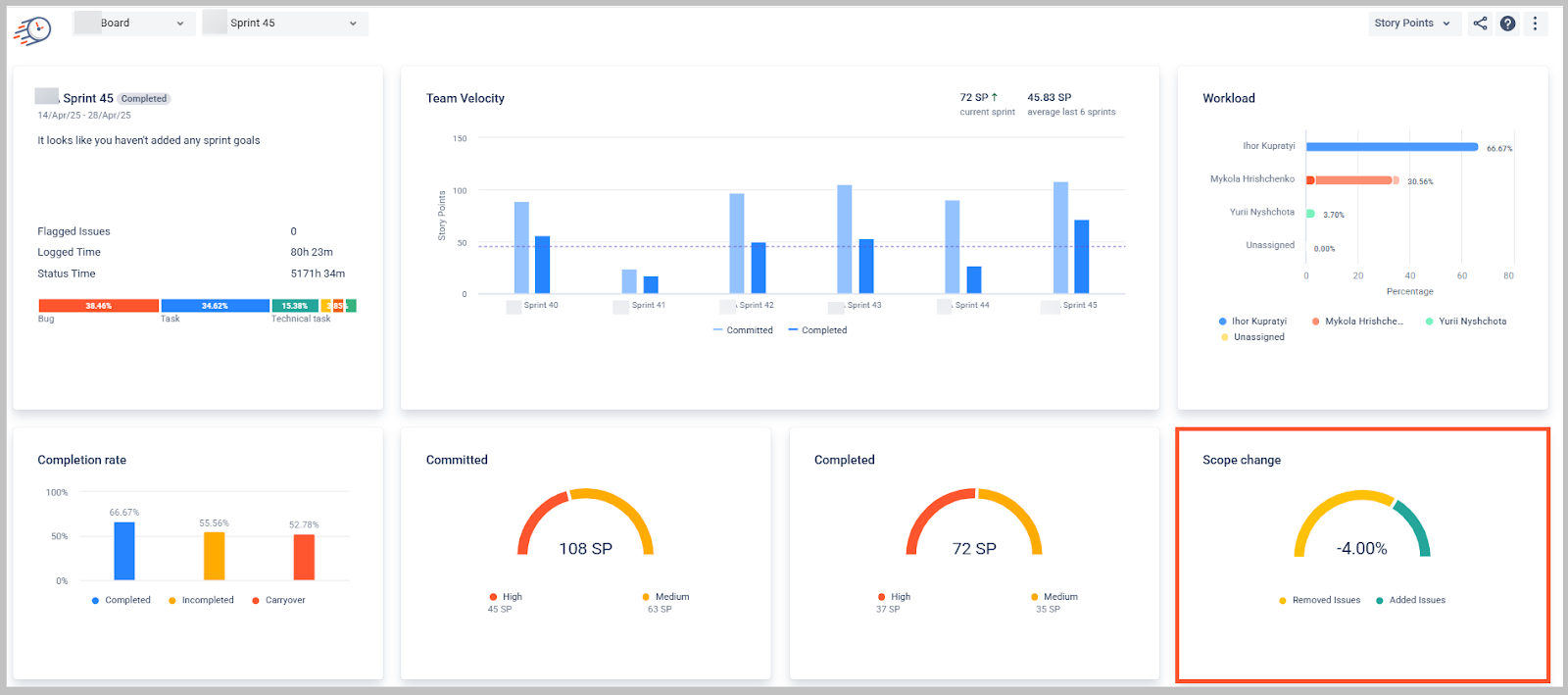Click Added Issues legend in Scope change

[x=1410, y=600]
